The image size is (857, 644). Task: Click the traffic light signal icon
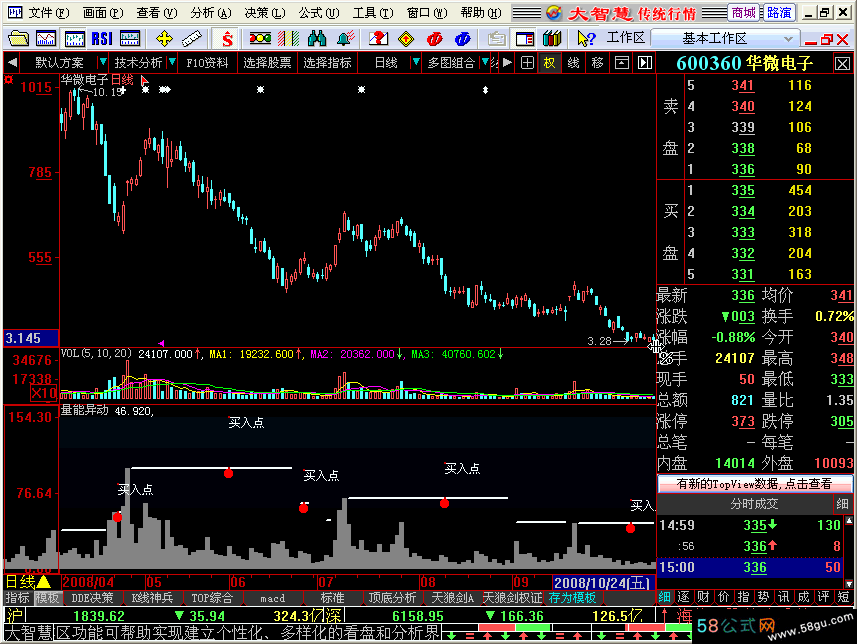(260, 39)
